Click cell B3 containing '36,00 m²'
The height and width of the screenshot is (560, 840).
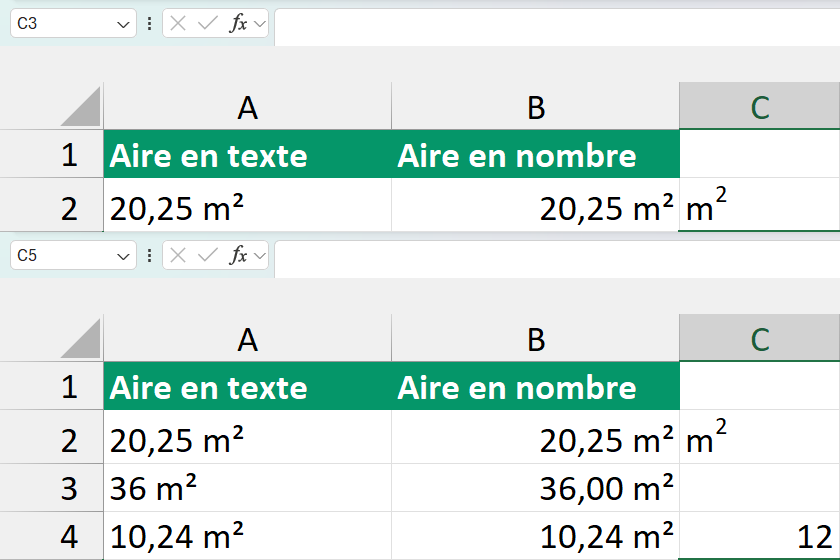536,488
